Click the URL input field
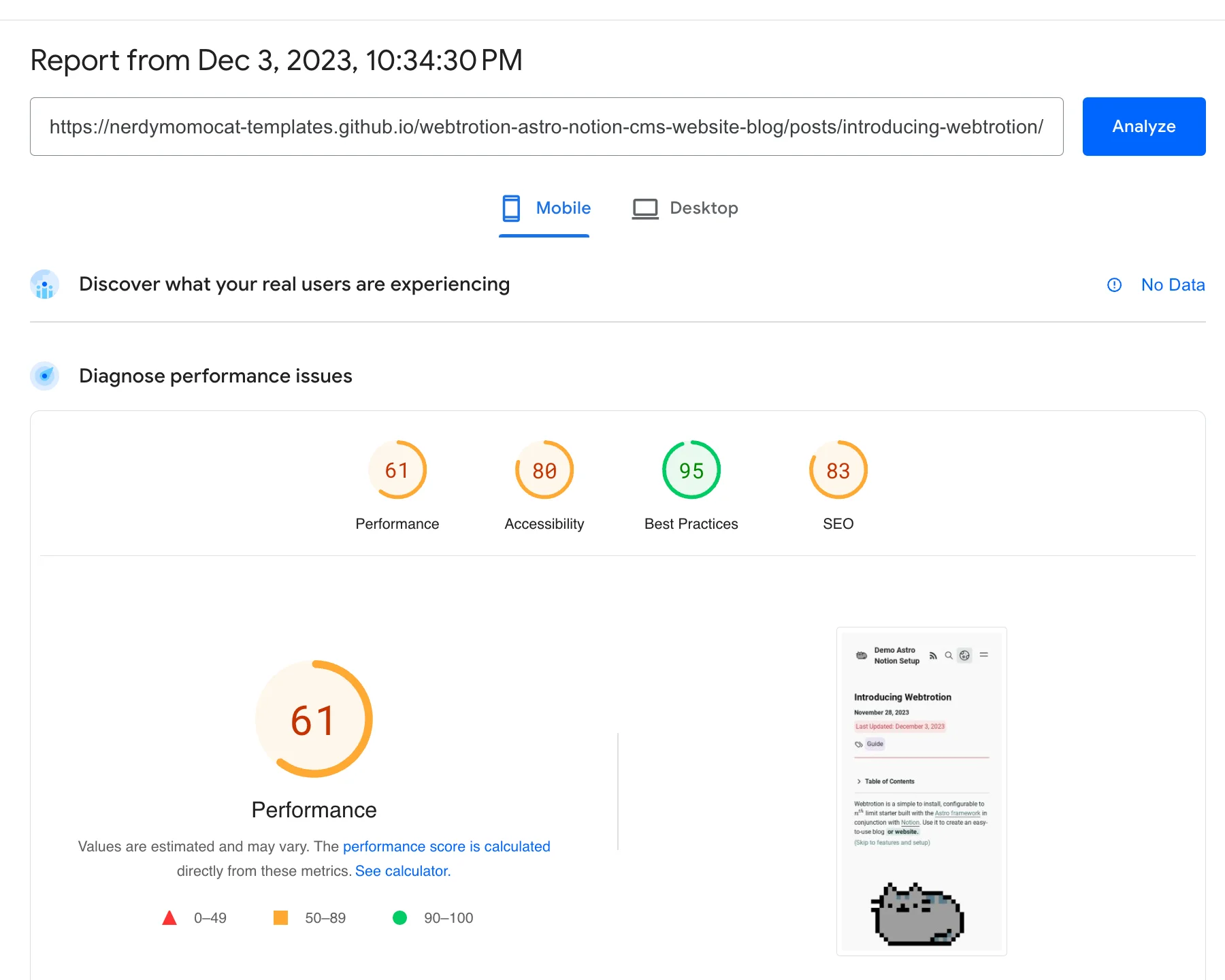Image resolution: width=1225 pixels, height=980 pixels. coord(546,127)
